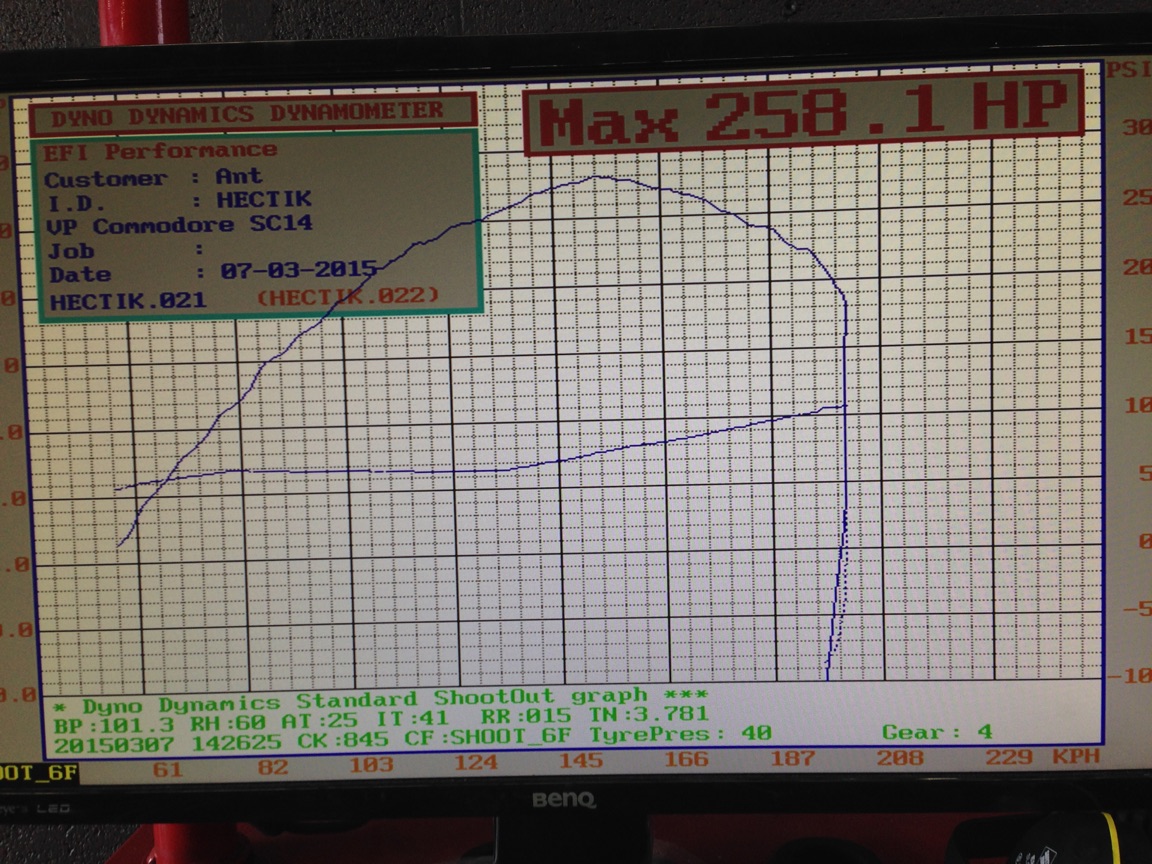1152x864 pixels.
Task: Click the run file name HECTIK.021
Action: [128, 300]
